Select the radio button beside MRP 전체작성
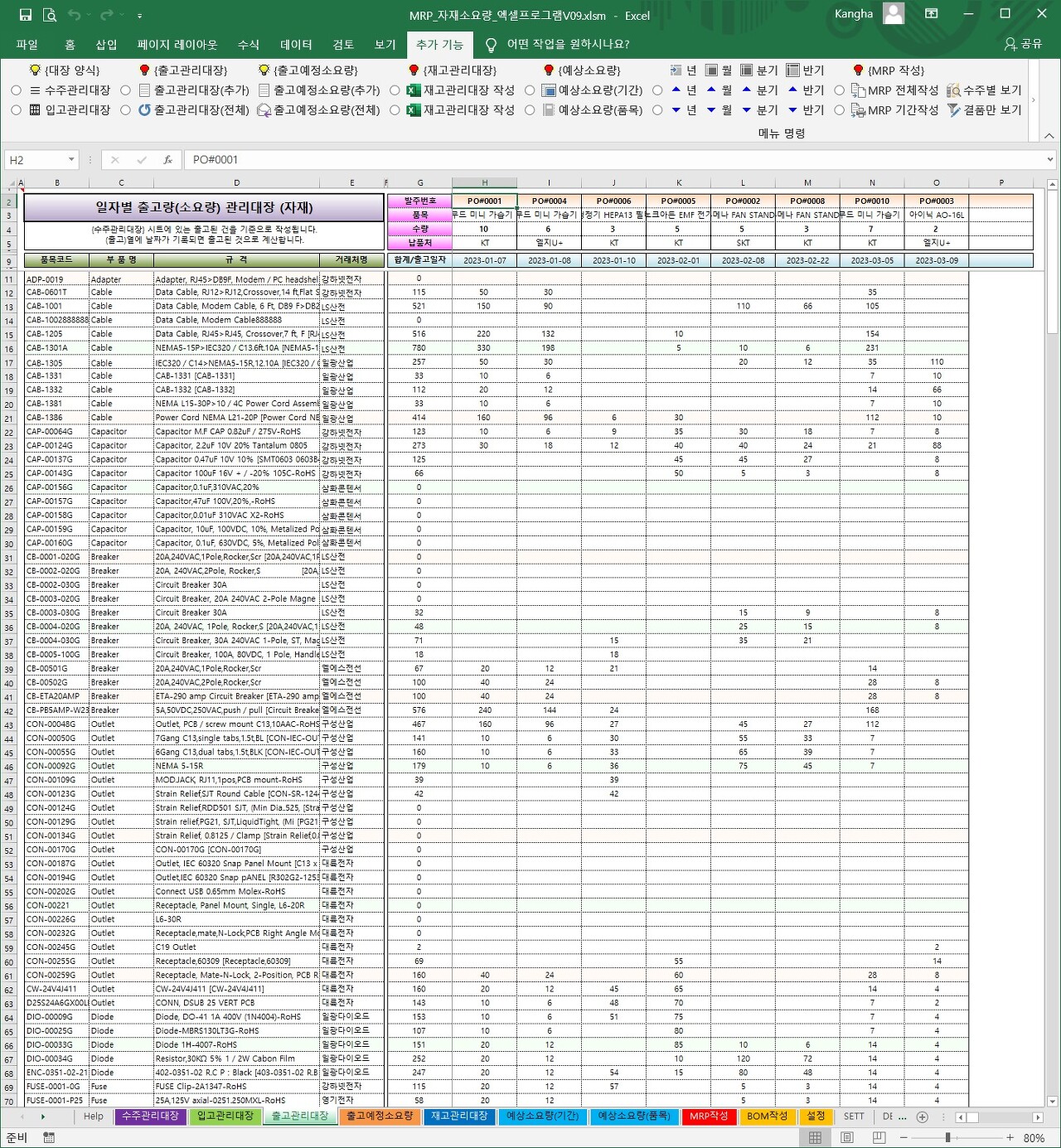 (839, 90)
